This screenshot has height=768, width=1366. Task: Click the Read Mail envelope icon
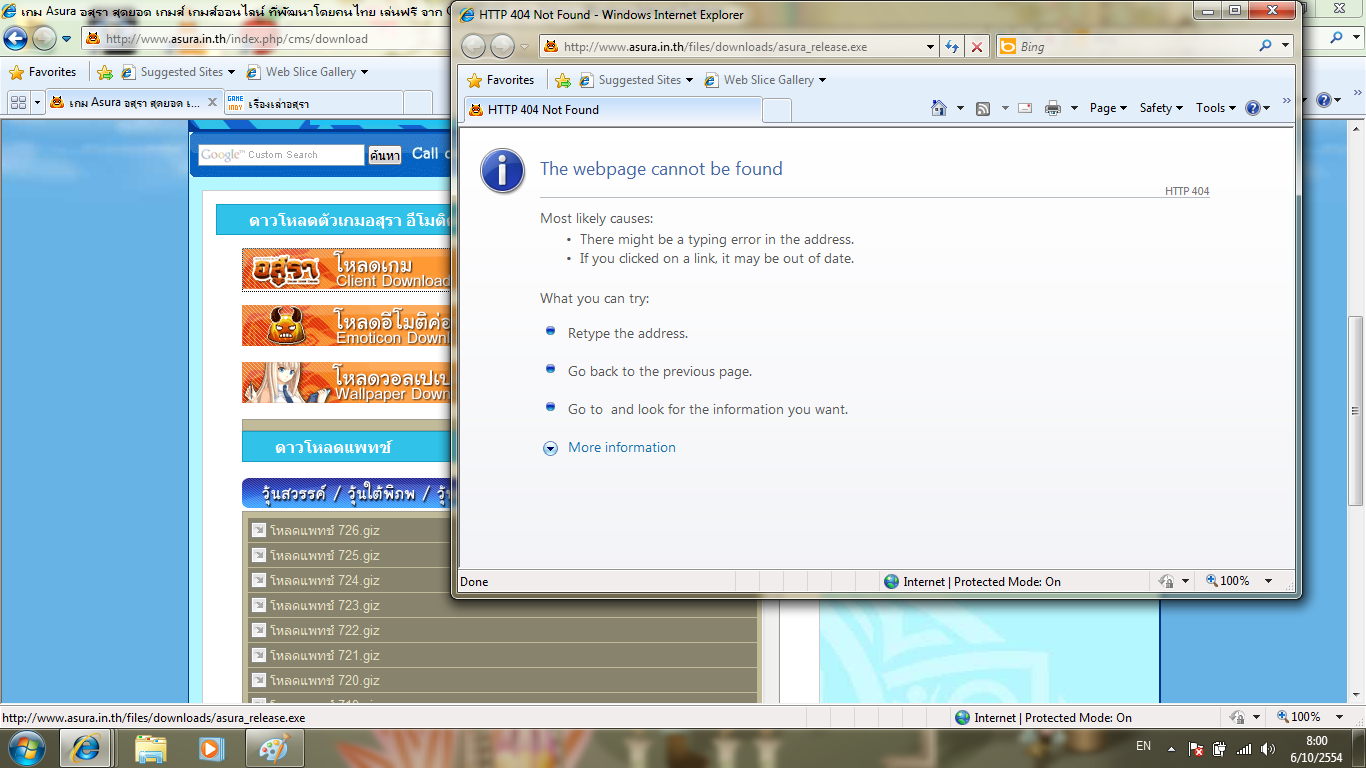click(x=1025, y=108)
